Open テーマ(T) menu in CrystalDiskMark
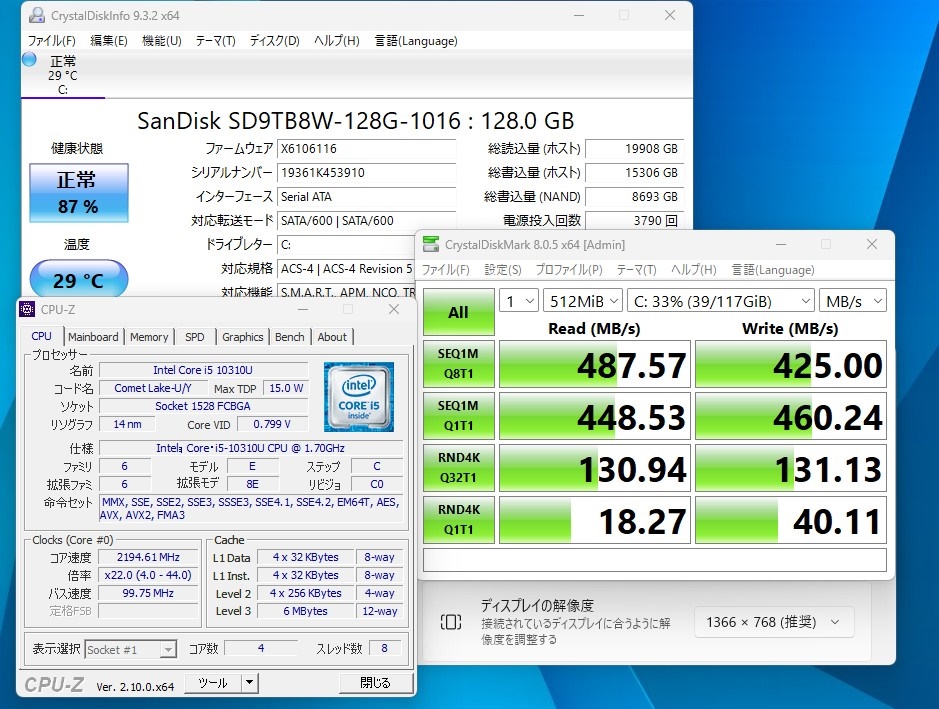The width and height of the screenshot is (939, 709). pos(637,270)
